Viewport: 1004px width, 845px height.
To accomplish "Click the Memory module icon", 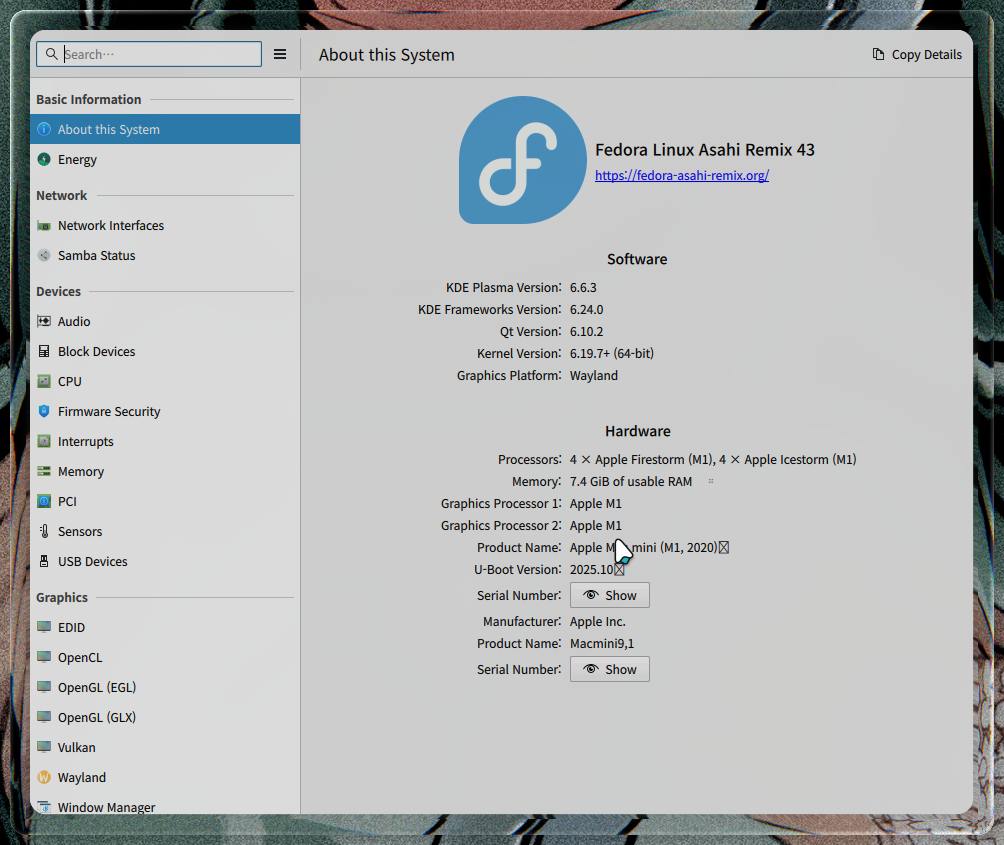I will click(x=44, y=471).
